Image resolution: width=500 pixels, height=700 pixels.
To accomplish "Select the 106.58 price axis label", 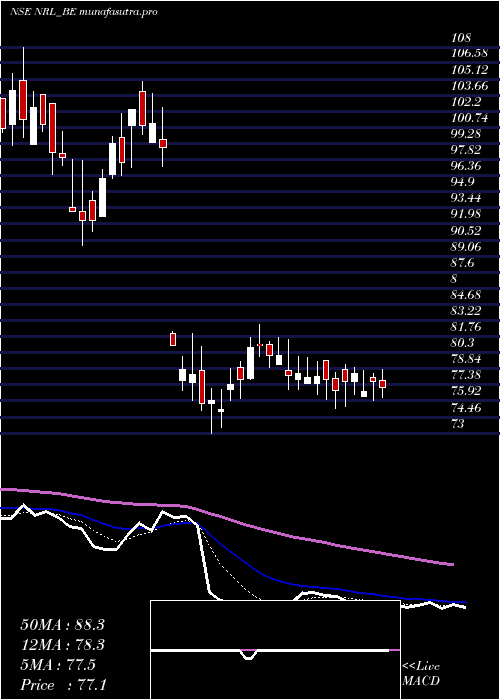I will [470, 54].
